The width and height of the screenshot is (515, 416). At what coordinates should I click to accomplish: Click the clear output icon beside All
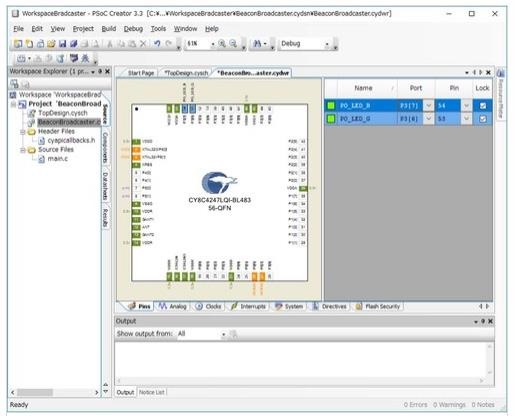(x=234, y=334)
